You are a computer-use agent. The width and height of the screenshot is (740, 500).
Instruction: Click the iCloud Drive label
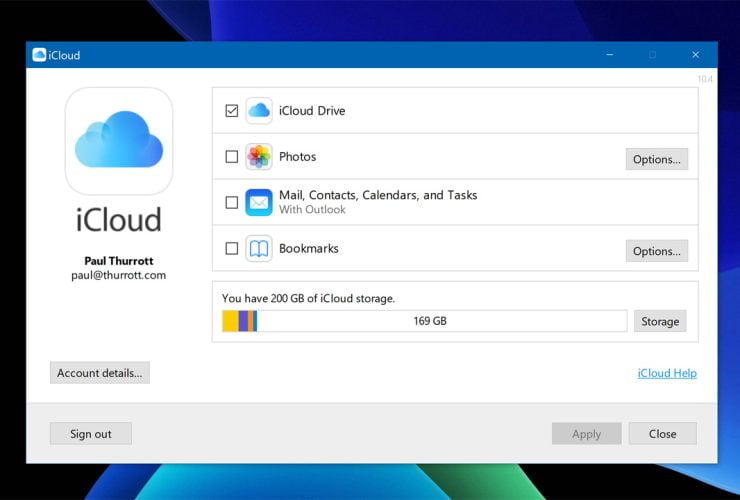[x=312, y=110]
